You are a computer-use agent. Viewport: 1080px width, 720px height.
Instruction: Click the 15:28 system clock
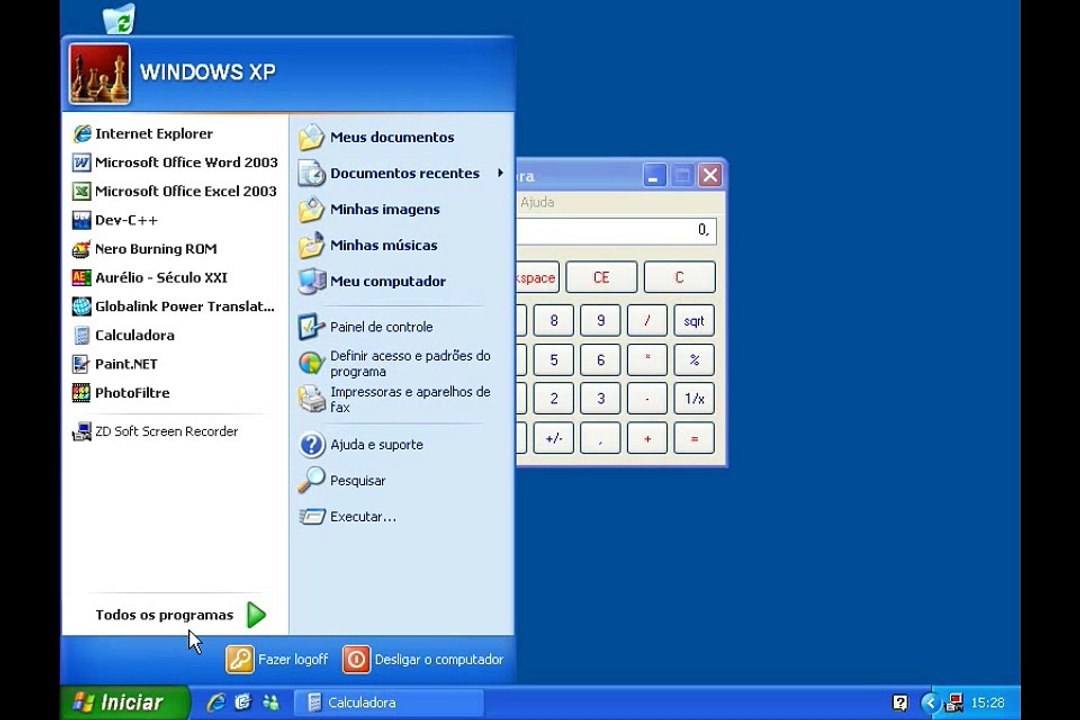pos(988,703)
